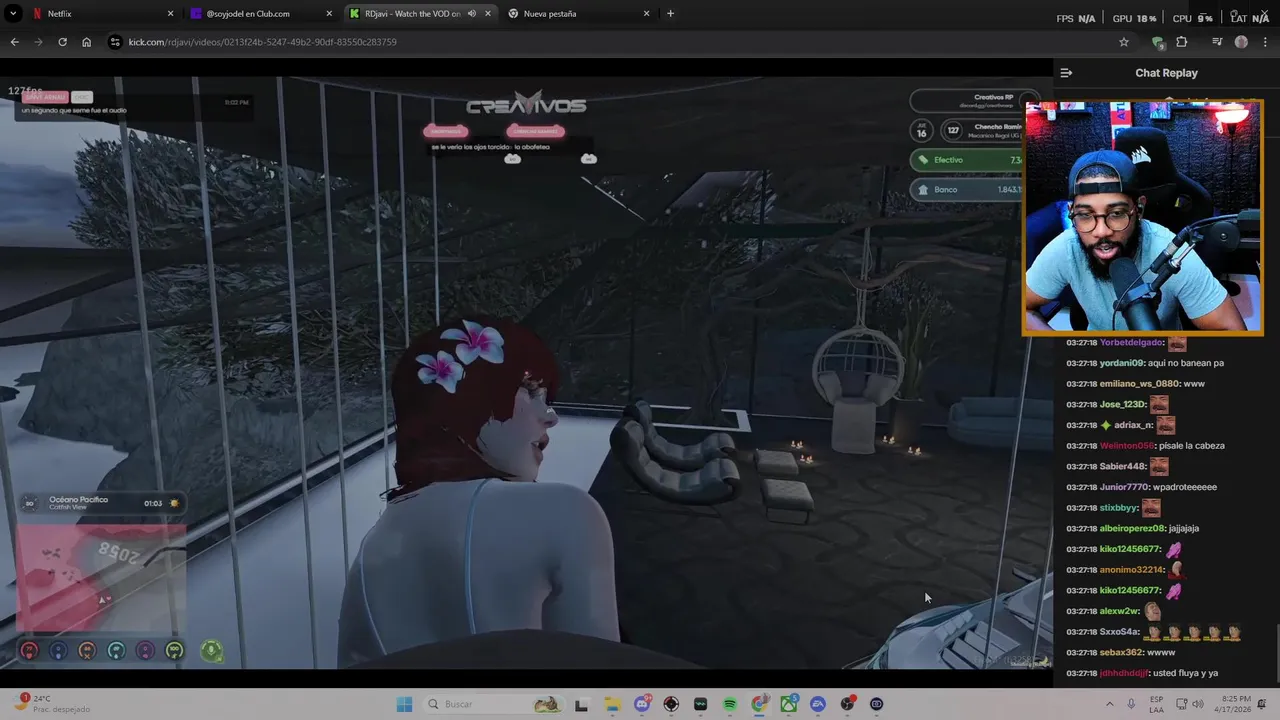Go back with the browser back arrow
This screenshot has height=720, width=1280.
coord(14,42)
